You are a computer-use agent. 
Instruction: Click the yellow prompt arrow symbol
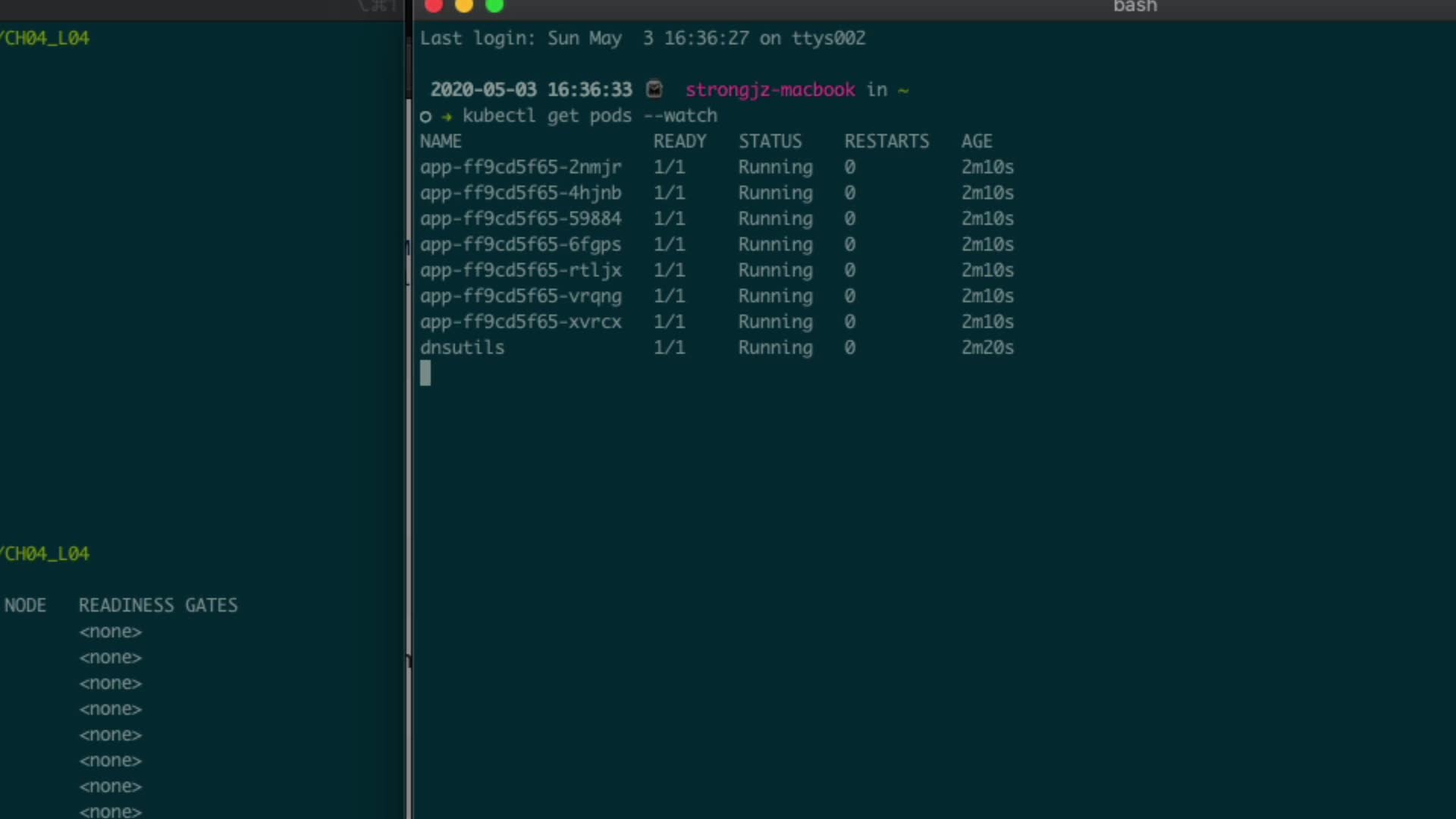447,117
